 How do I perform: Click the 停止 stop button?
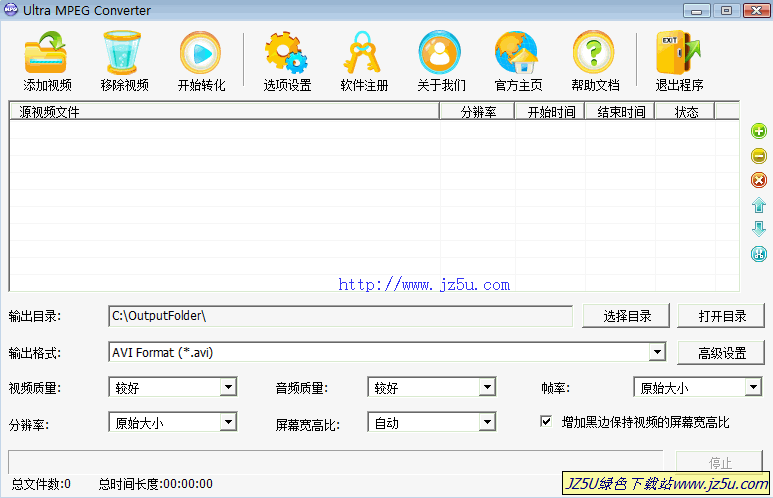(x=719, y=462)
